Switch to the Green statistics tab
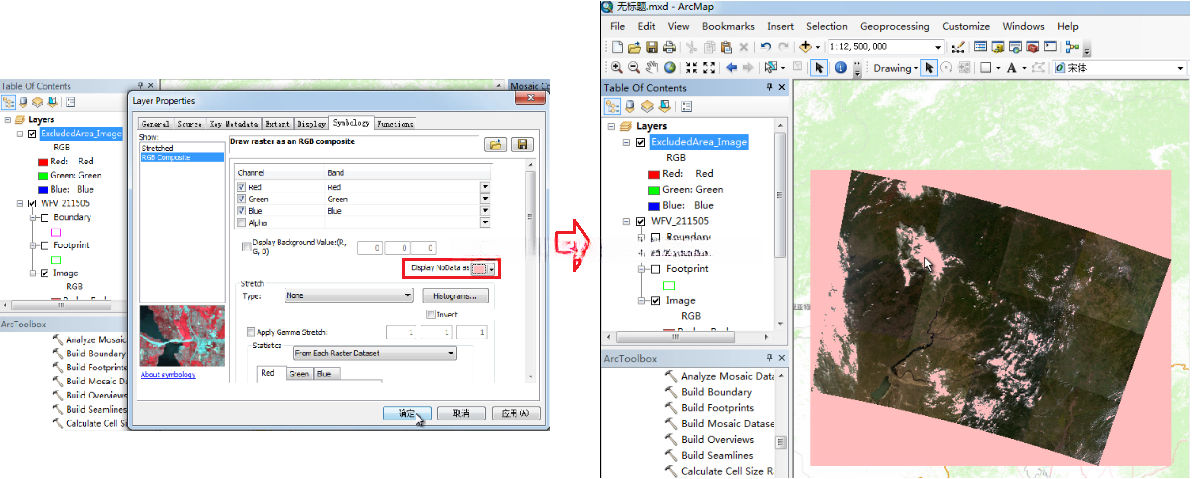1193x479 pixels. point(299,374)
